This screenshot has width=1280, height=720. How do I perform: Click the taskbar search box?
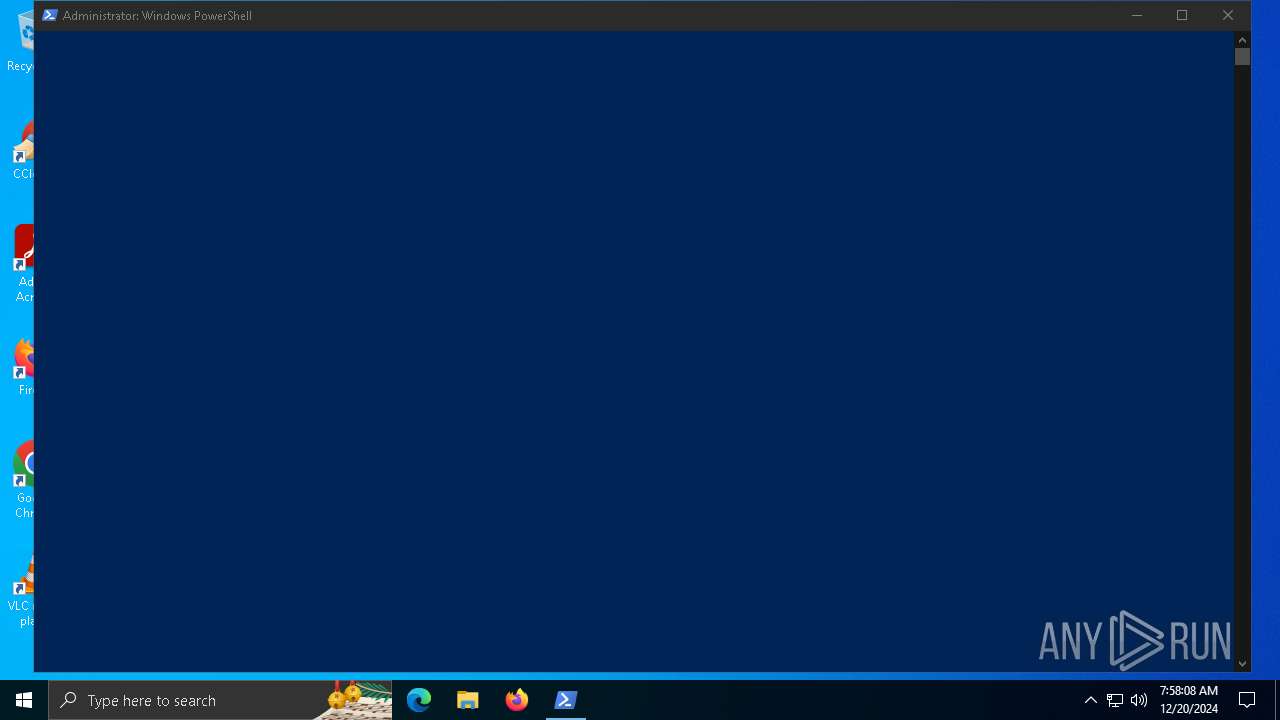[x=220, y=700]
